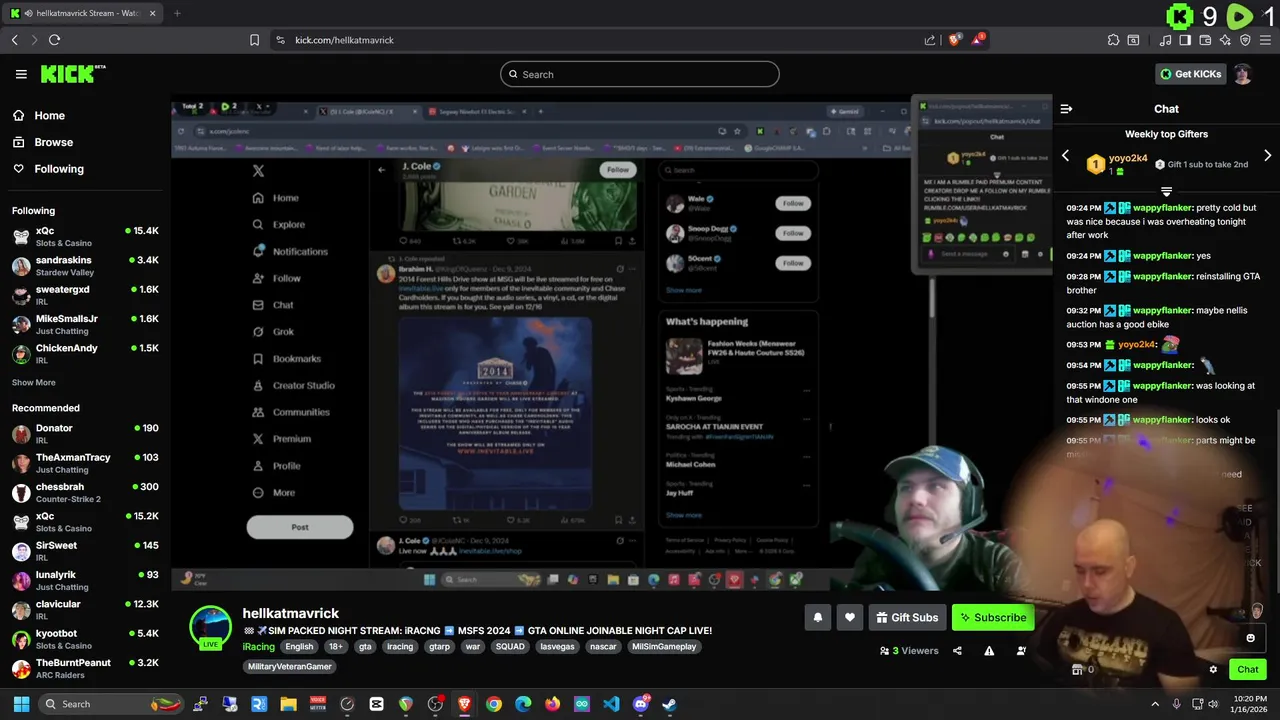Open sandraskins channel in Following
The width and height of the screenshot is (1280, 720).
coord(85,266)
